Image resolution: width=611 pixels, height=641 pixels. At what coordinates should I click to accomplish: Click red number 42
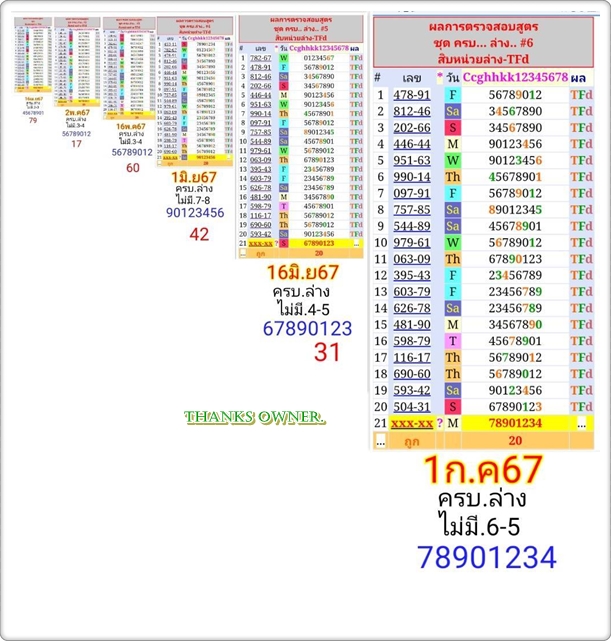(199, 234)
